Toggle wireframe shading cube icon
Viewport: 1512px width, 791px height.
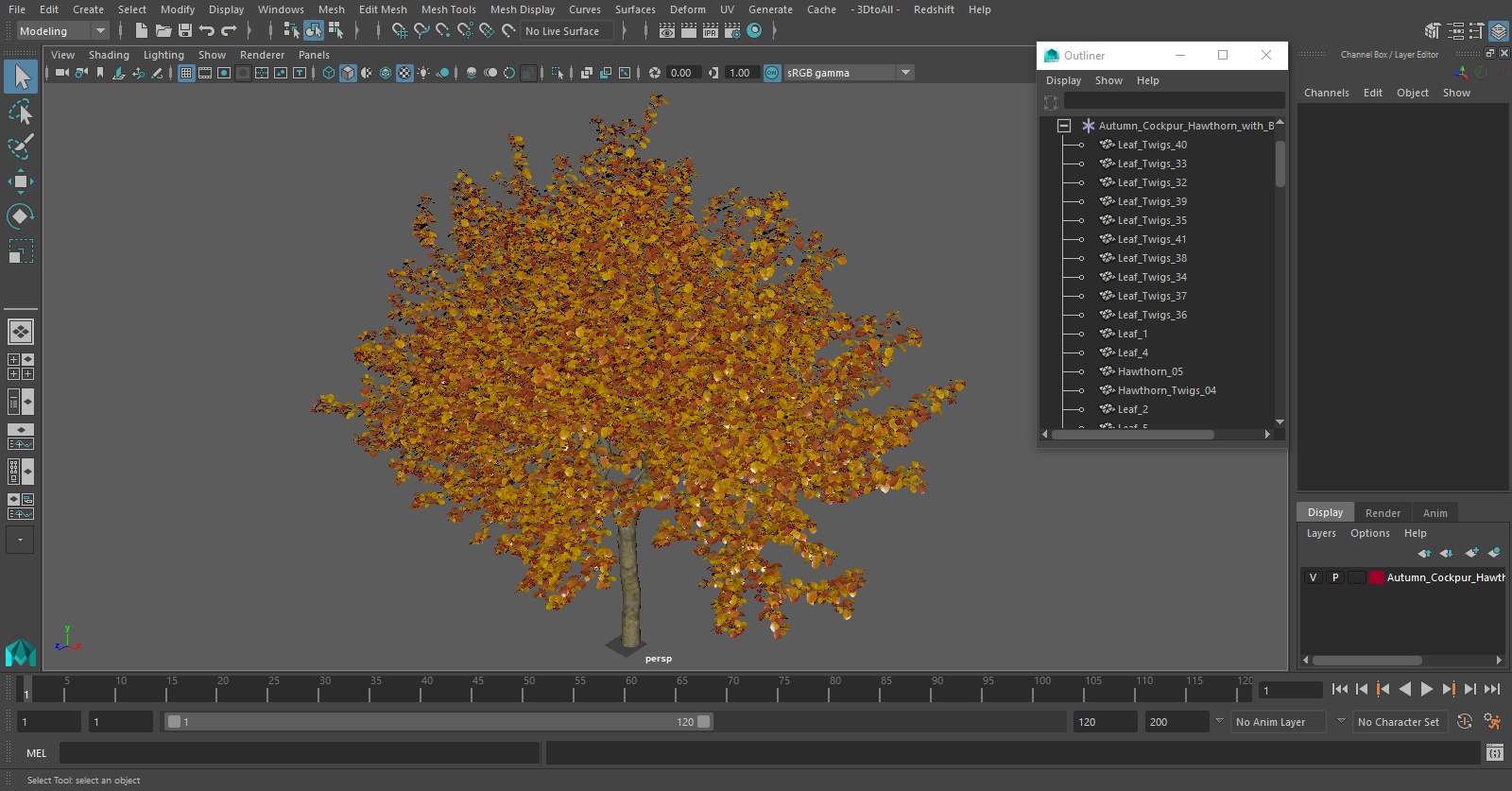pyautogui.click(x=329, y=73)
